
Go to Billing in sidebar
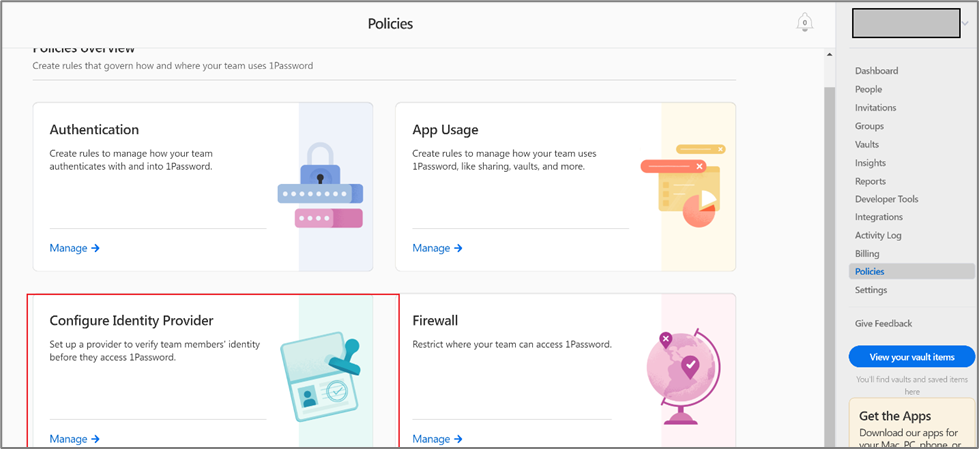867,254
